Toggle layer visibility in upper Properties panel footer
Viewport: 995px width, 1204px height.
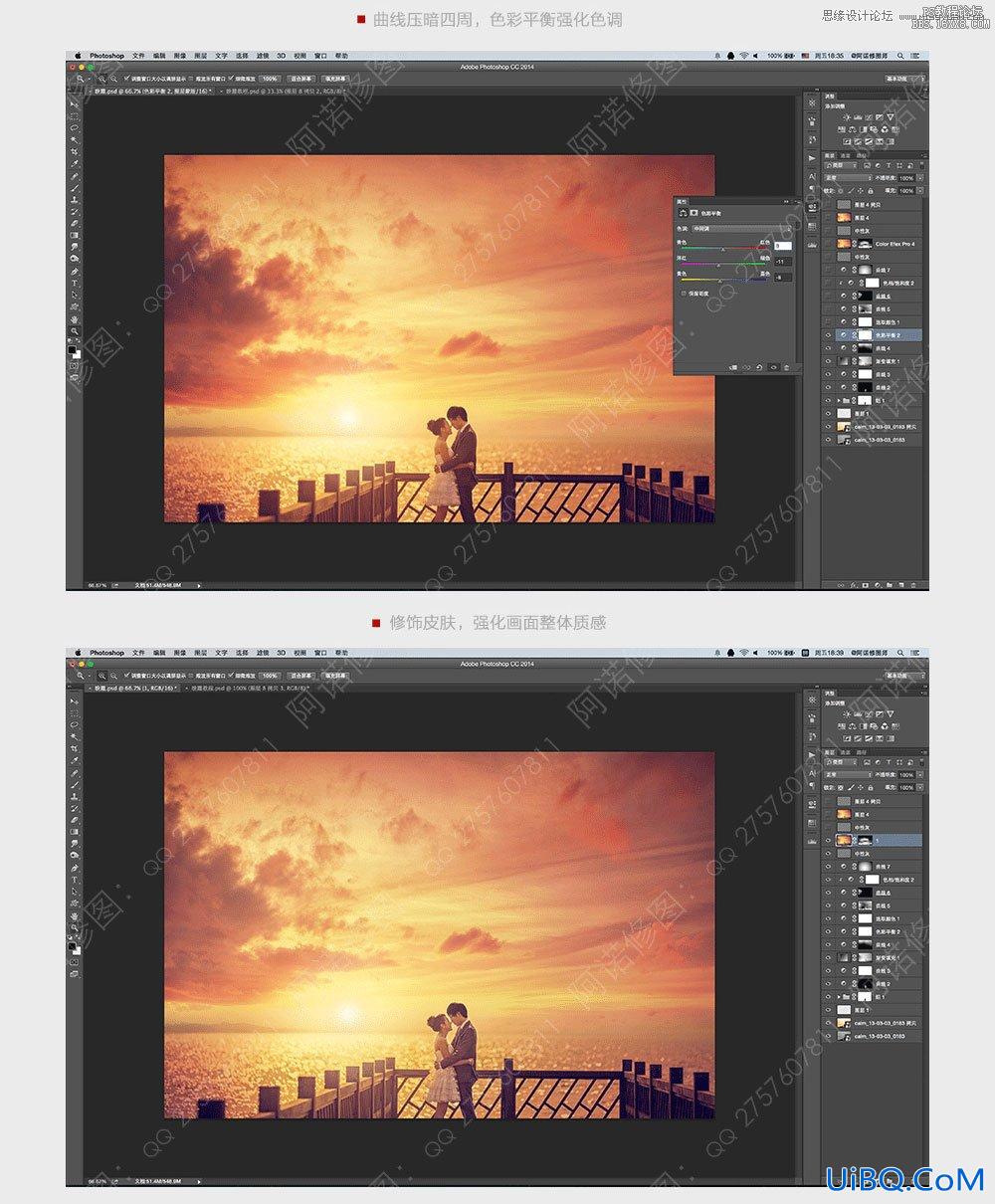click(773, 367)
